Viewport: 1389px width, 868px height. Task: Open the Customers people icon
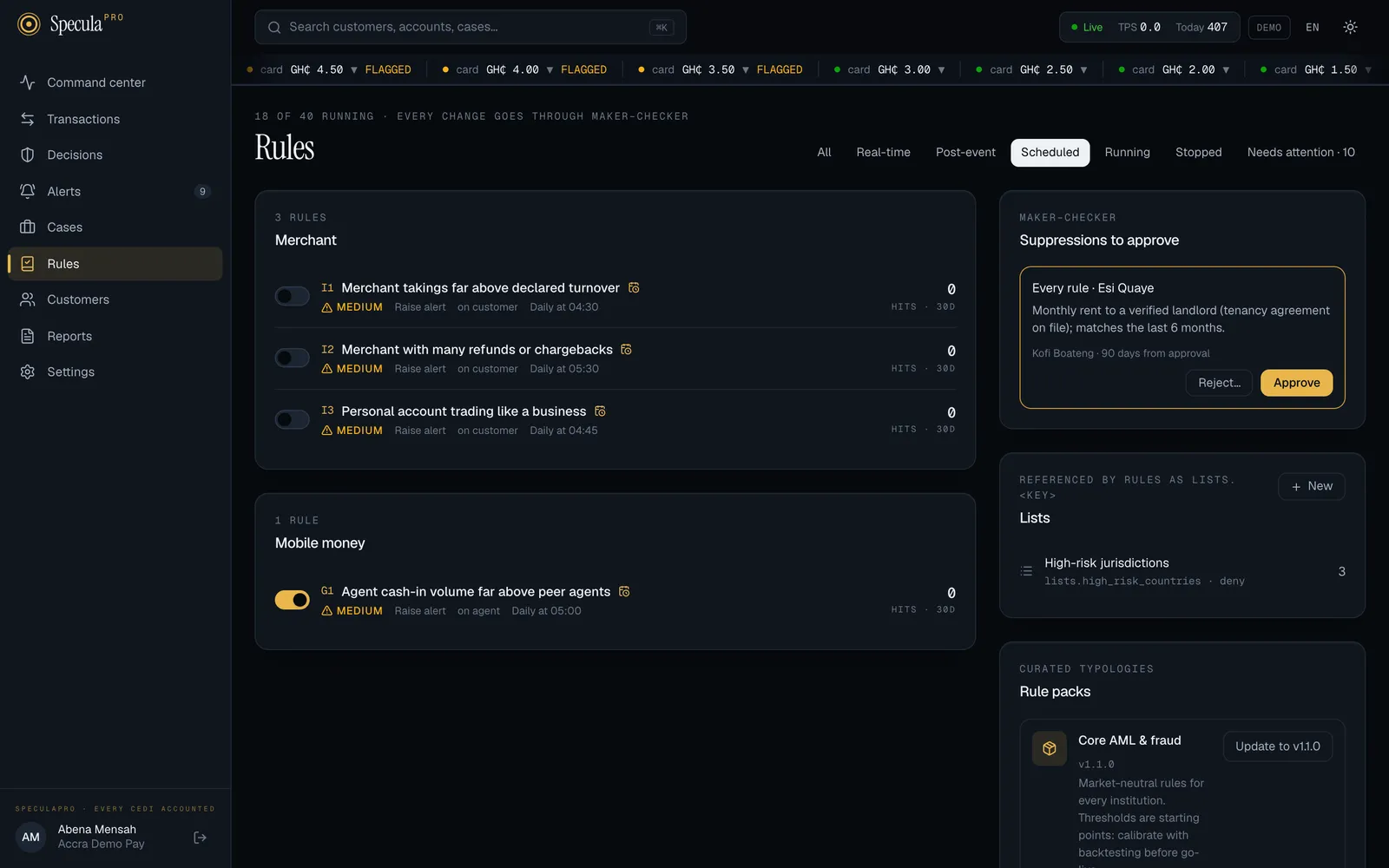pos(28,299)
